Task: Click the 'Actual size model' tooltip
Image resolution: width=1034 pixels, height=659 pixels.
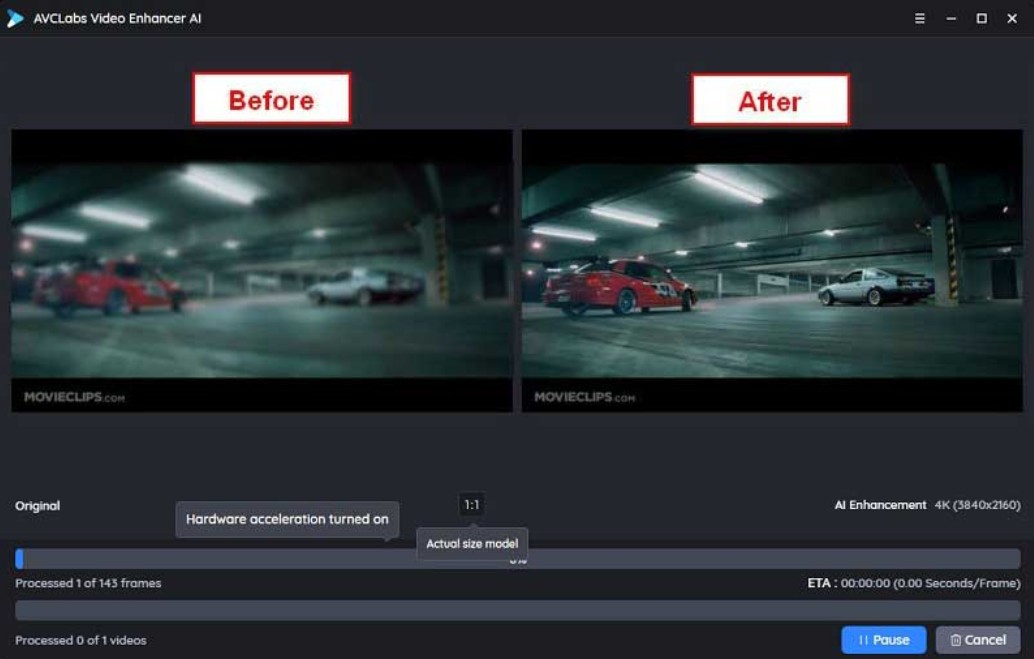Action: coord(472,544)
